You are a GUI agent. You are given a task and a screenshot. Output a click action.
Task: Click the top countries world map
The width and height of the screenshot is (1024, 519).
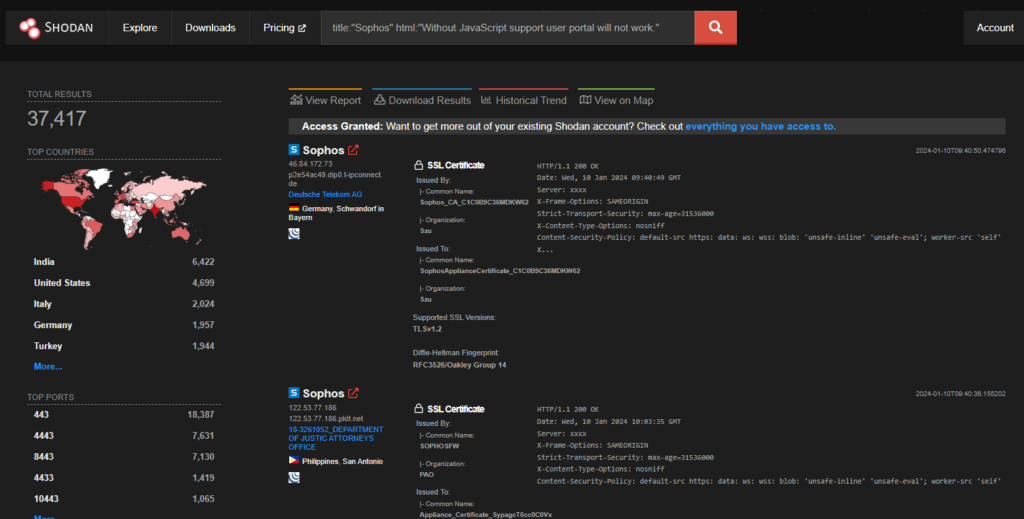tap(124, 208)
